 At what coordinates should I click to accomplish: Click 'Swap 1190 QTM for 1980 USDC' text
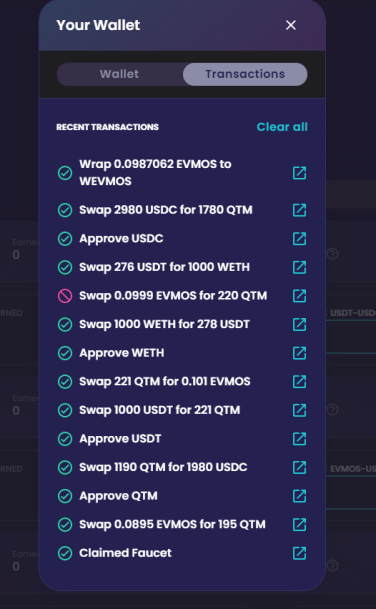pyautogui.click(x=163, y=467)
